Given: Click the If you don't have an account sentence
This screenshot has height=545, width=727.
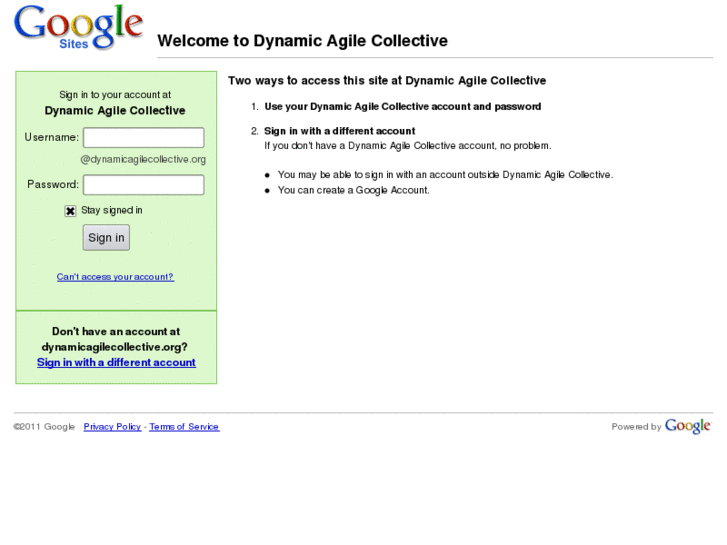Looking at the screenshot, I should [x=408, y=146].
